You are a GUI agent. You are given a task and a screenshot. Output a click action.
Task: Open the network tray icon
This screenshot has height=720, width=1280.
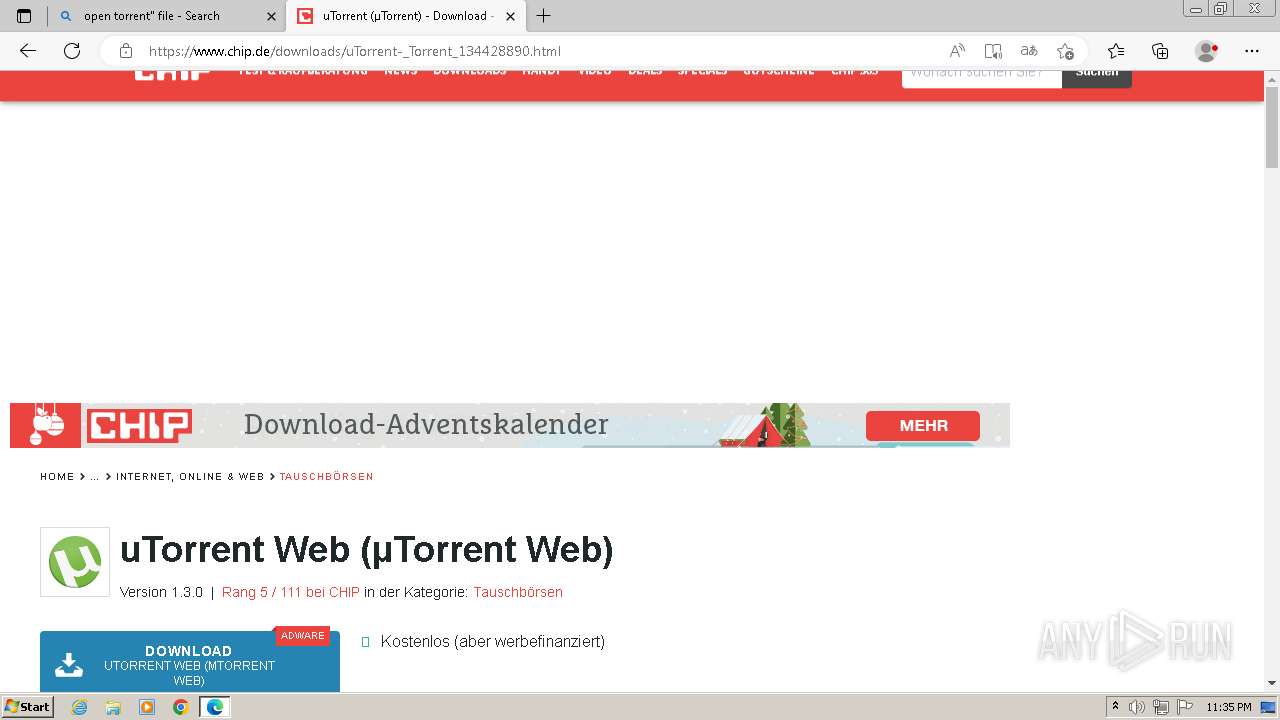[x=1161, y=707]
